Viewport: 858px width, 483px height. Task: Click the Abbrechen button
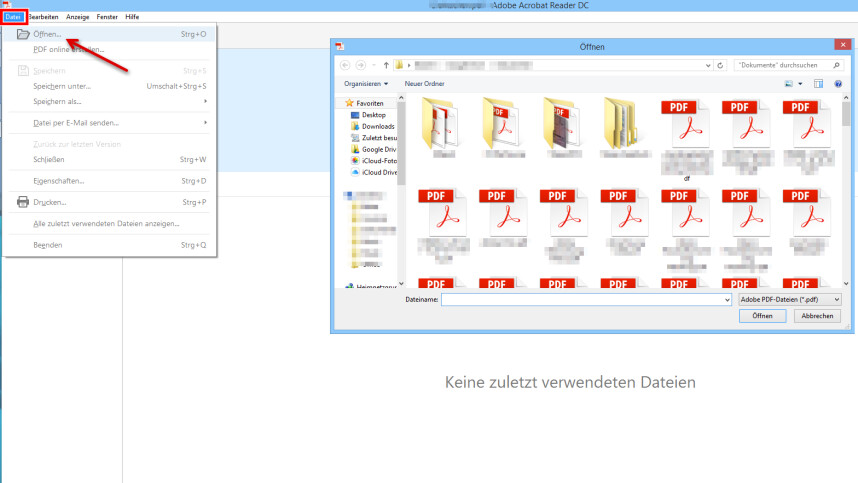[817, 316]
